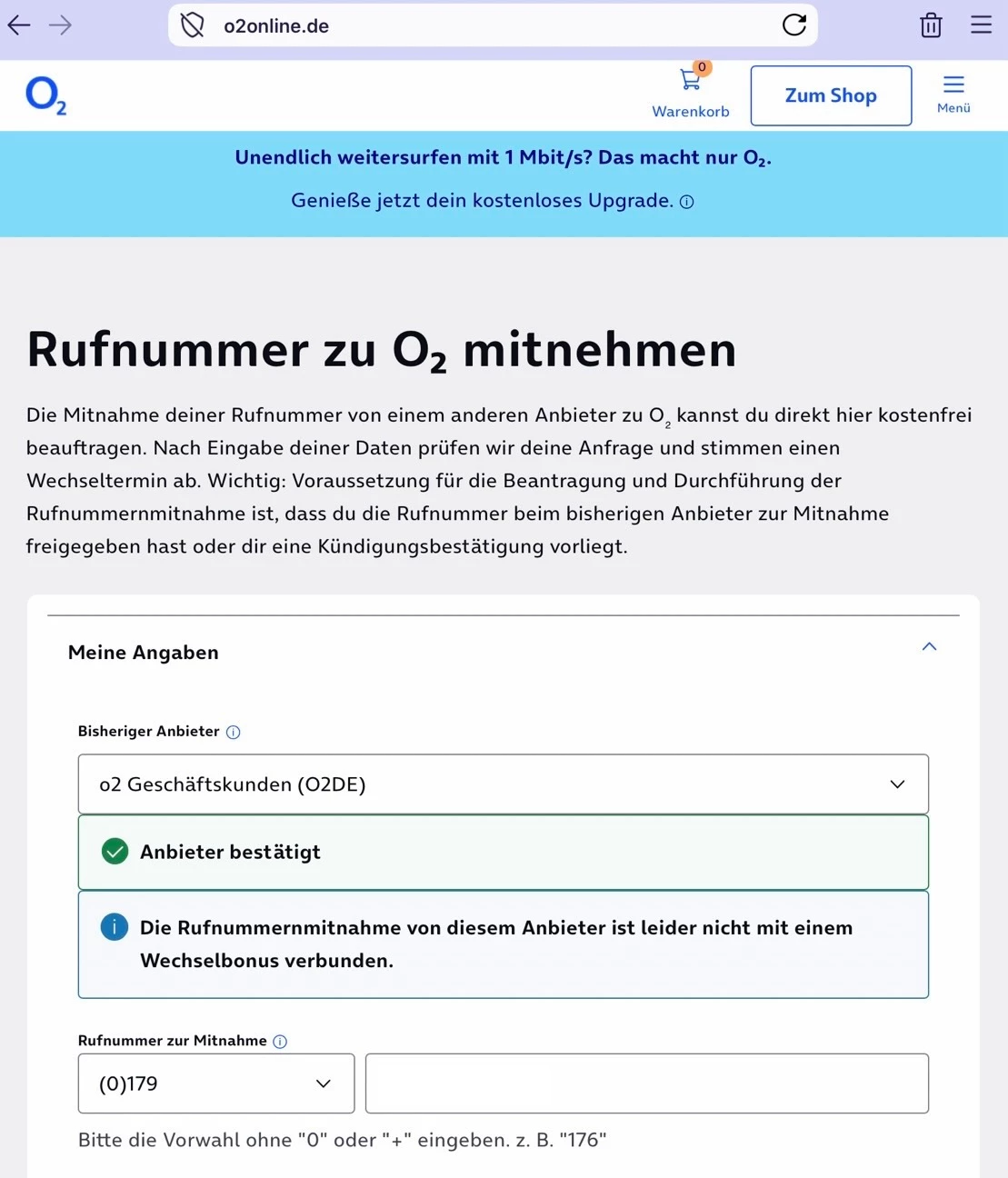Open the Genieße jetzt dein kostenloses Upgrade link
Image resolution: width=1008 pixels, height=1178 pixels.
coord(482,200)
